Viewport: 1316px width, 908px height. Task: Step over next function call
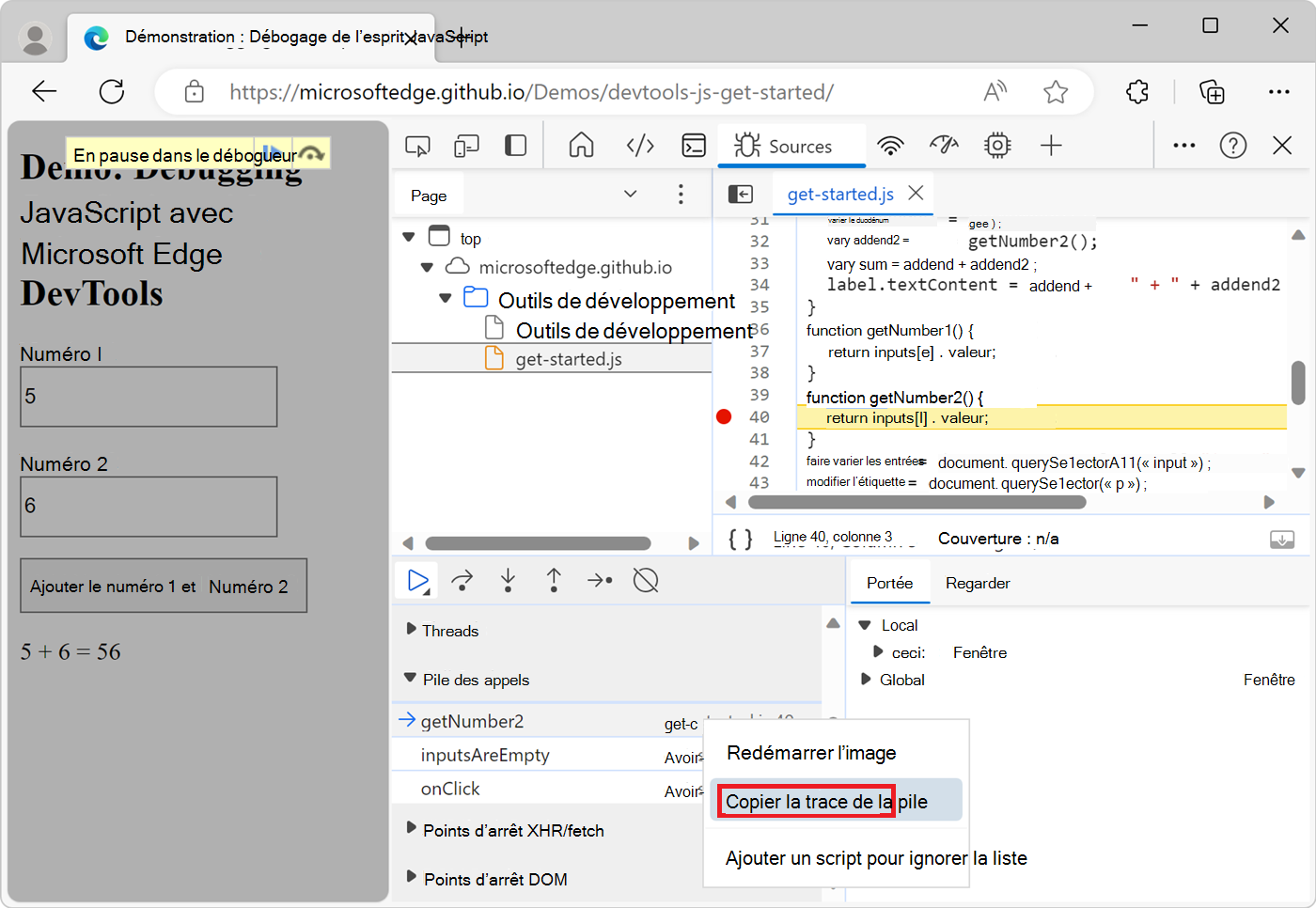(462, 581)
